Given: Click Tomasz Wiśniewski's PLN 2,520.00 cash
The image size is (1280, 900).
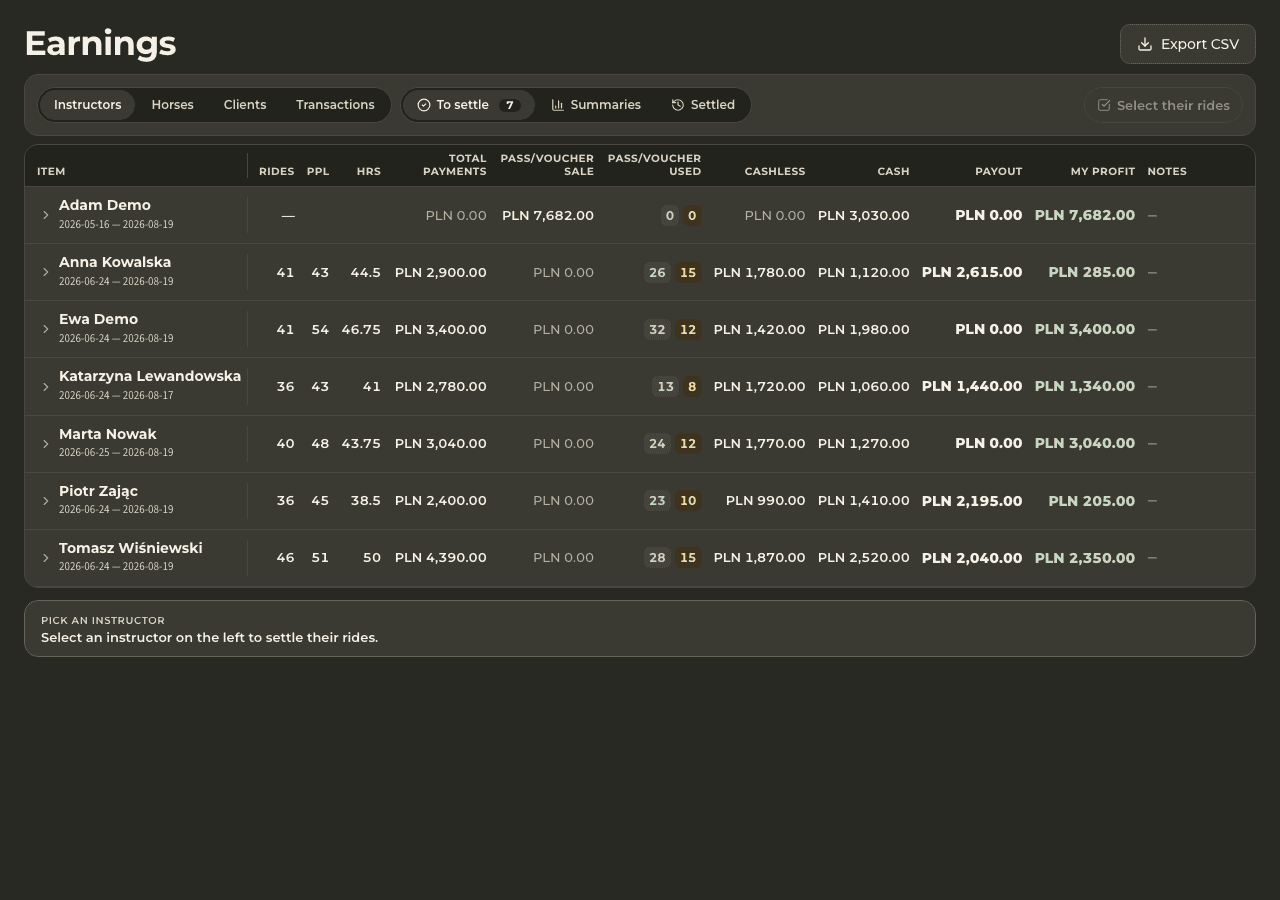Looking at the screenshot, I should click(864, 557).
